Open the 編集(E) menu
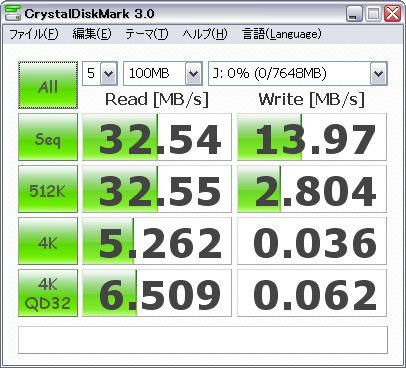Viewport: 406px width, 368px height. pyautogui.click(x=92, y=34)
